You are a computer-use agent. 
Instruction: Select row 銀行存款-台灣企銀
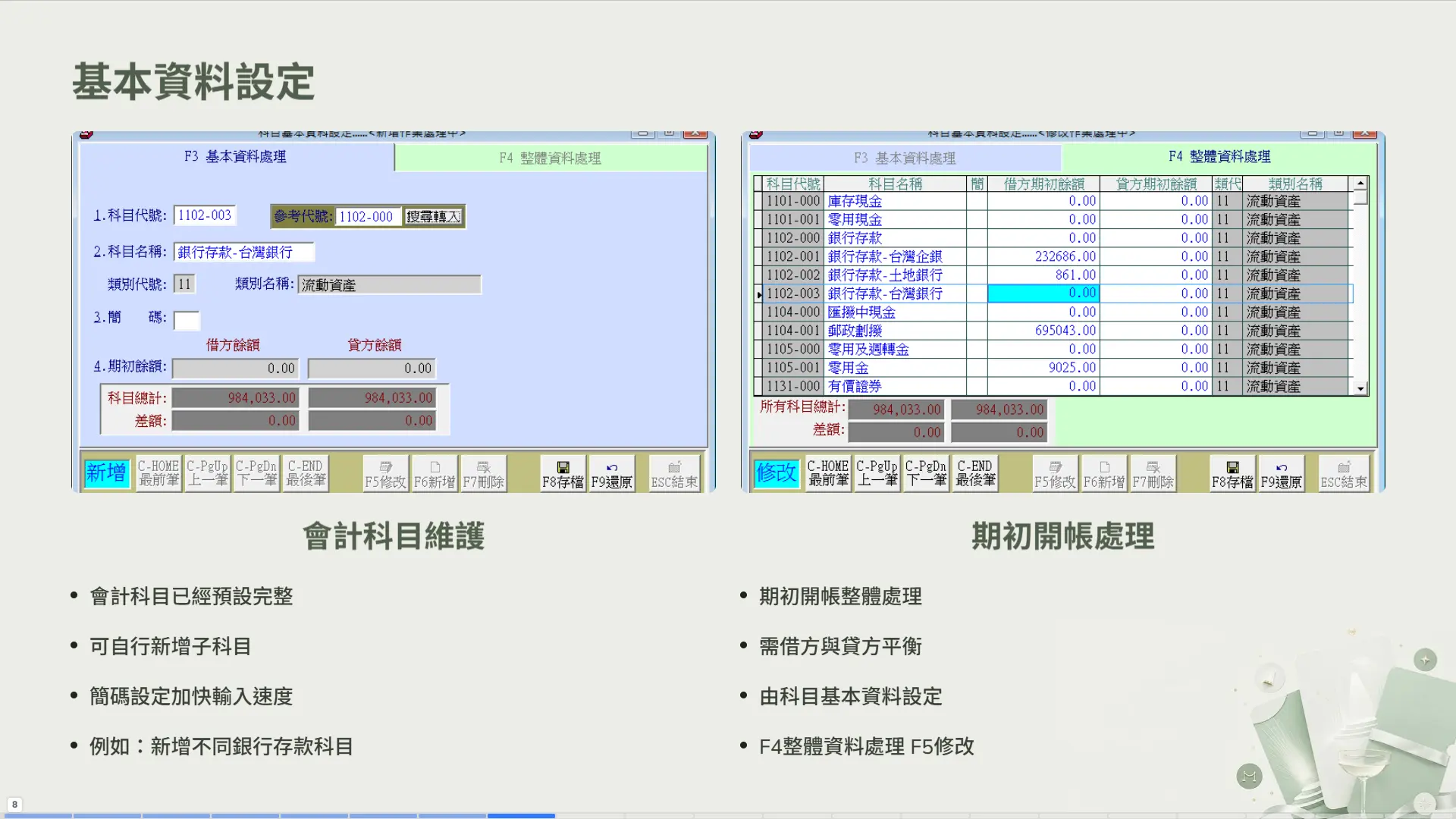(1053, 257)
